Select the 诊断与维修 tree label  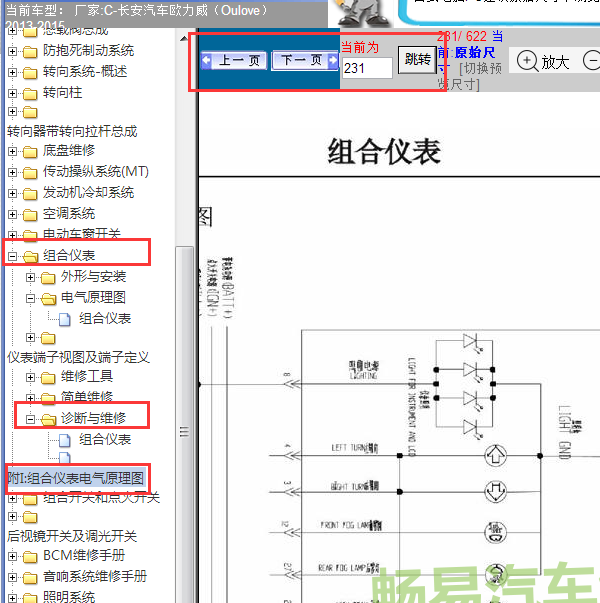tap(93, 418)
